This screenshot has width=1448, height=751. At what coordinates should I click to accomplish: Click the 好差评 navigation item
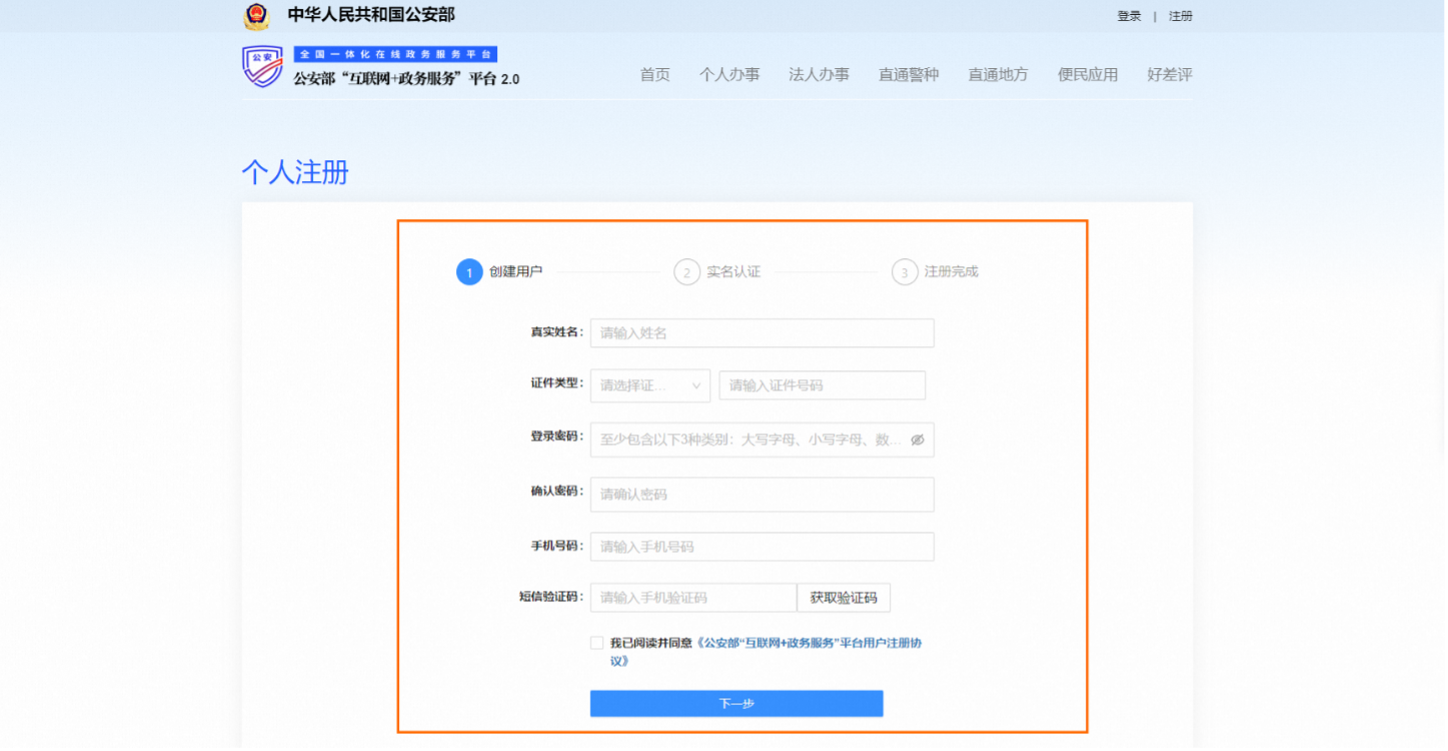1169,74
